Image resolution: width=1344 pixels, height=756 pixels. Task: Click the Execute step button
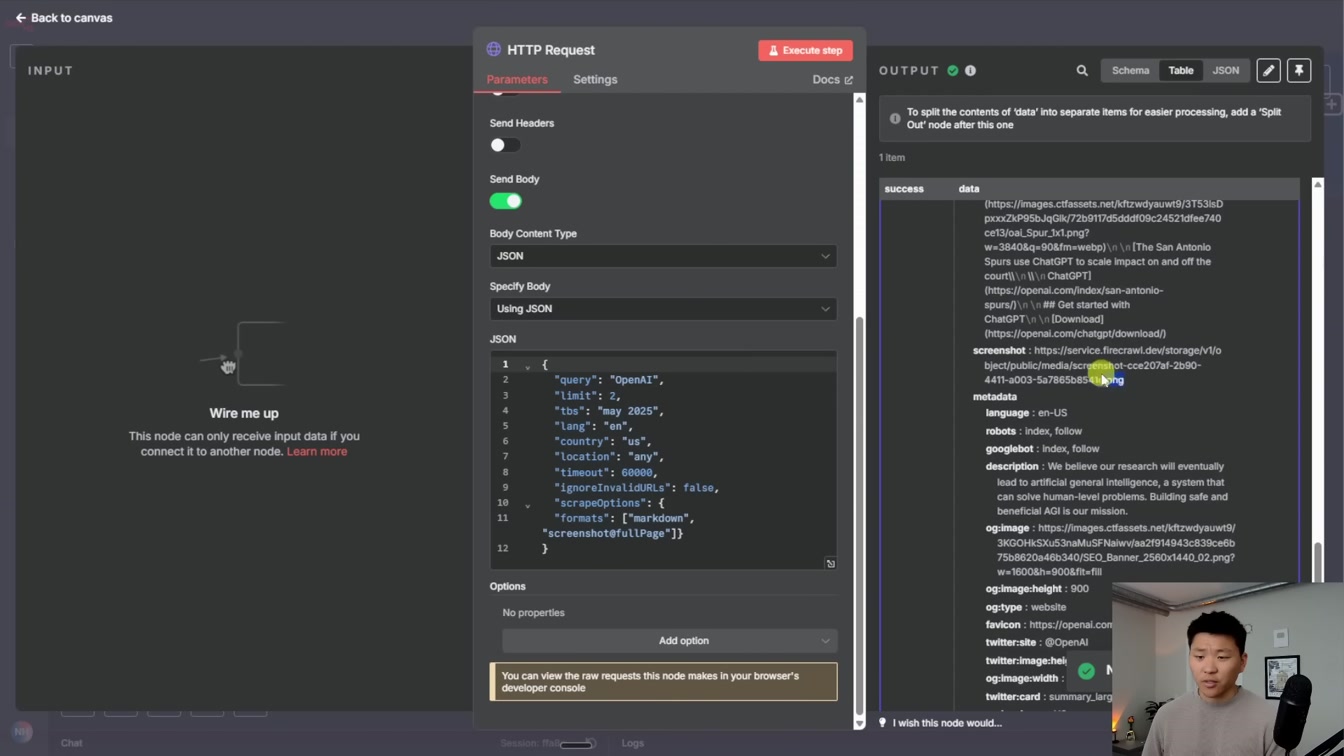click(805, 50)
